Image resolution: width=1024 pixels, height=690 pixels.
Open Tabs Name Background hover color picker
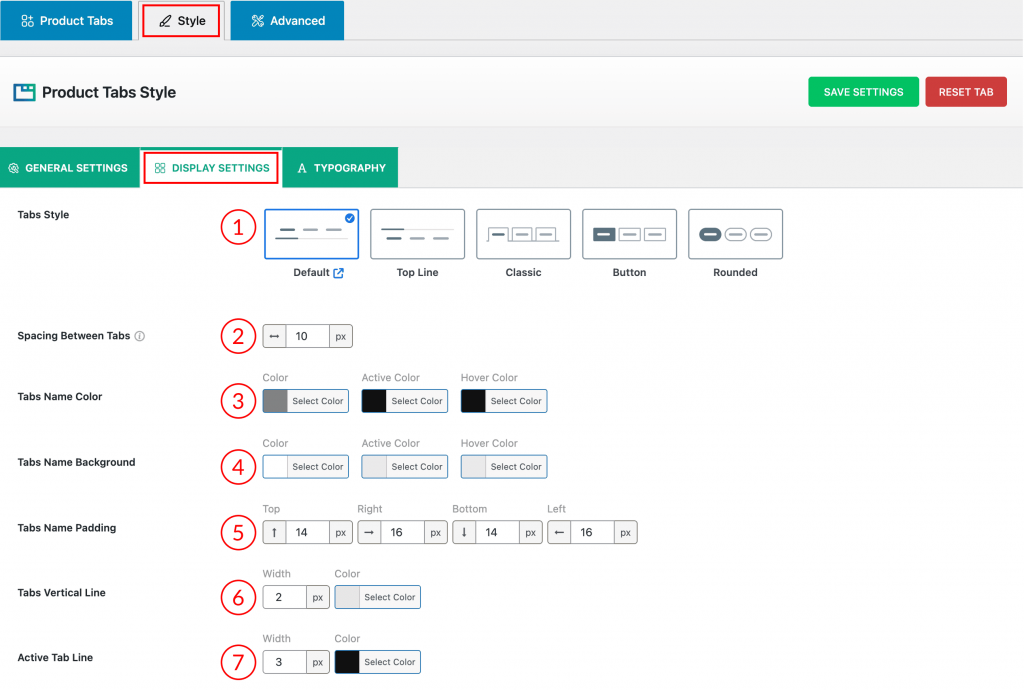[x=503, y=467]
